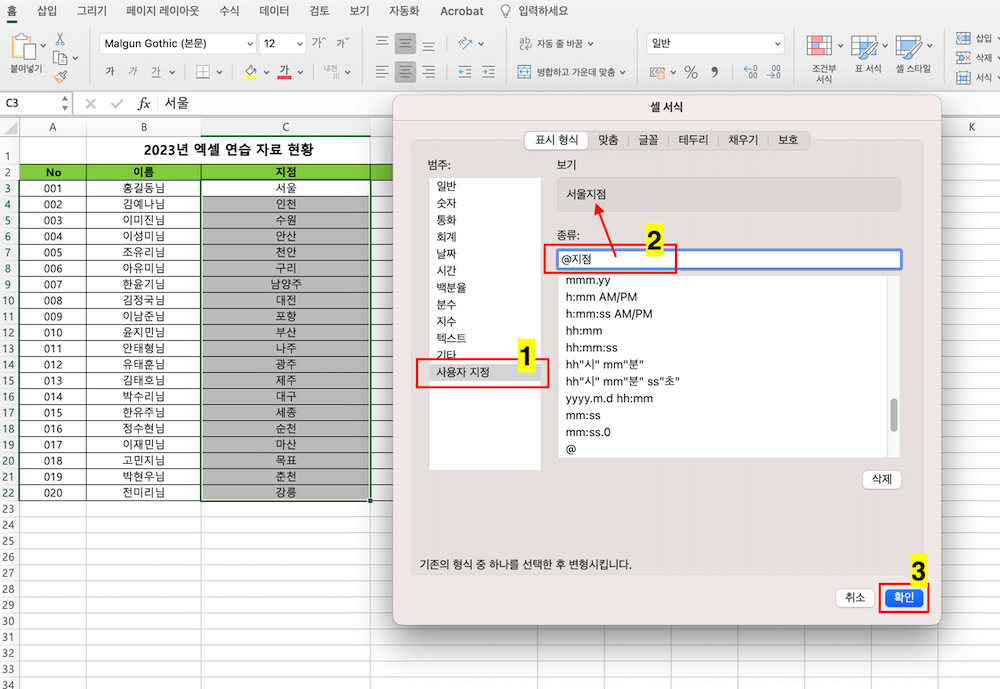1000x689 pixels.
Task: Click the scissors cut icon
Action: tap(60, 38)
